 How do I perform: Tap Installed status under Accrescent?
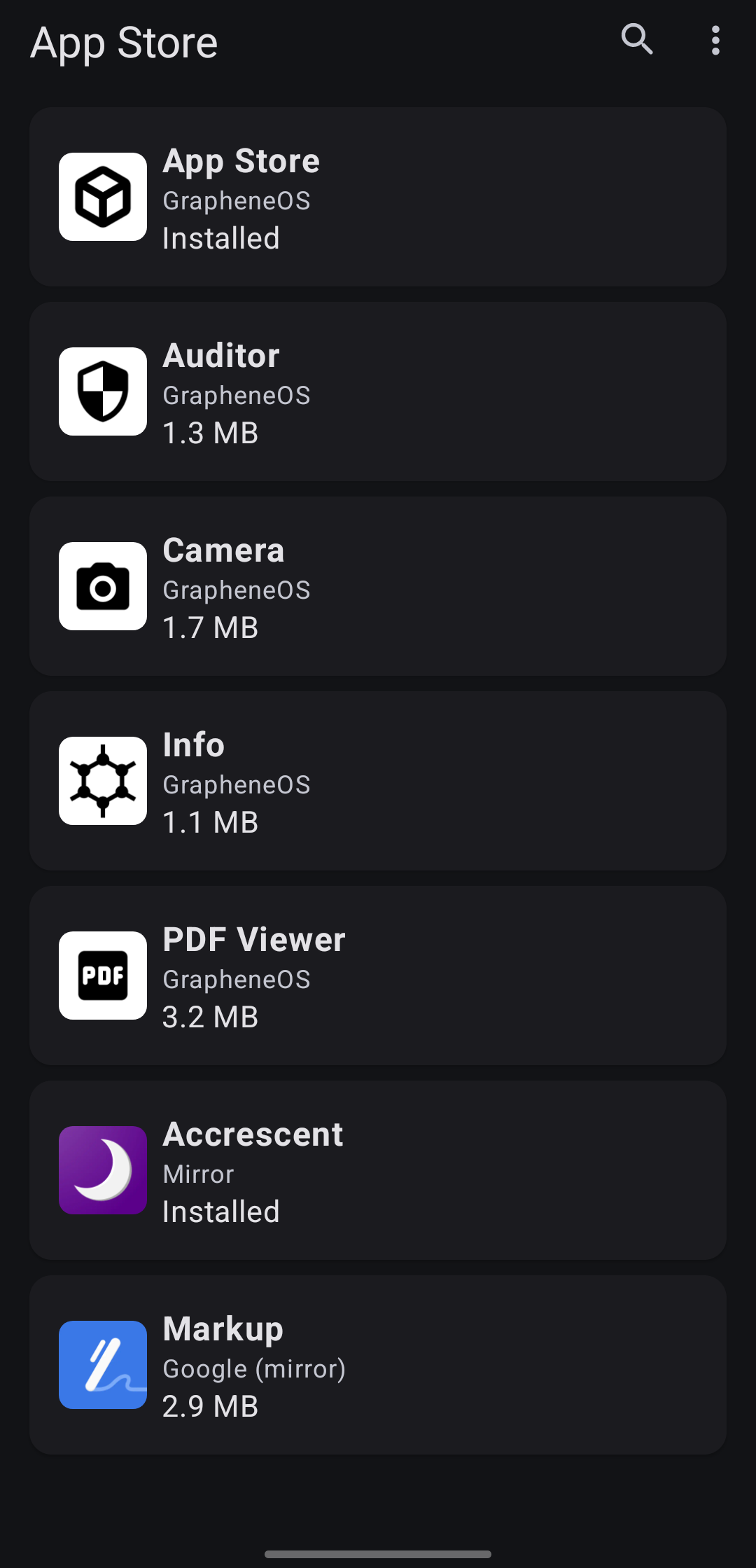[221, 1212]
